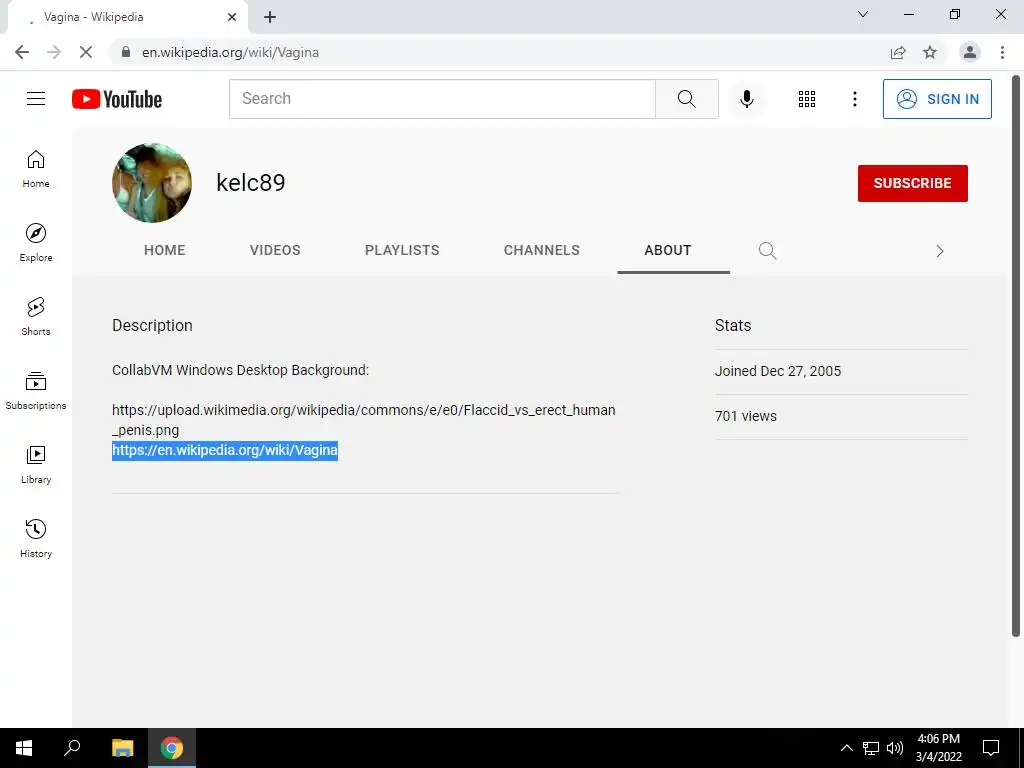Click the kelc89 channel avatar

(x=152, y=183)
